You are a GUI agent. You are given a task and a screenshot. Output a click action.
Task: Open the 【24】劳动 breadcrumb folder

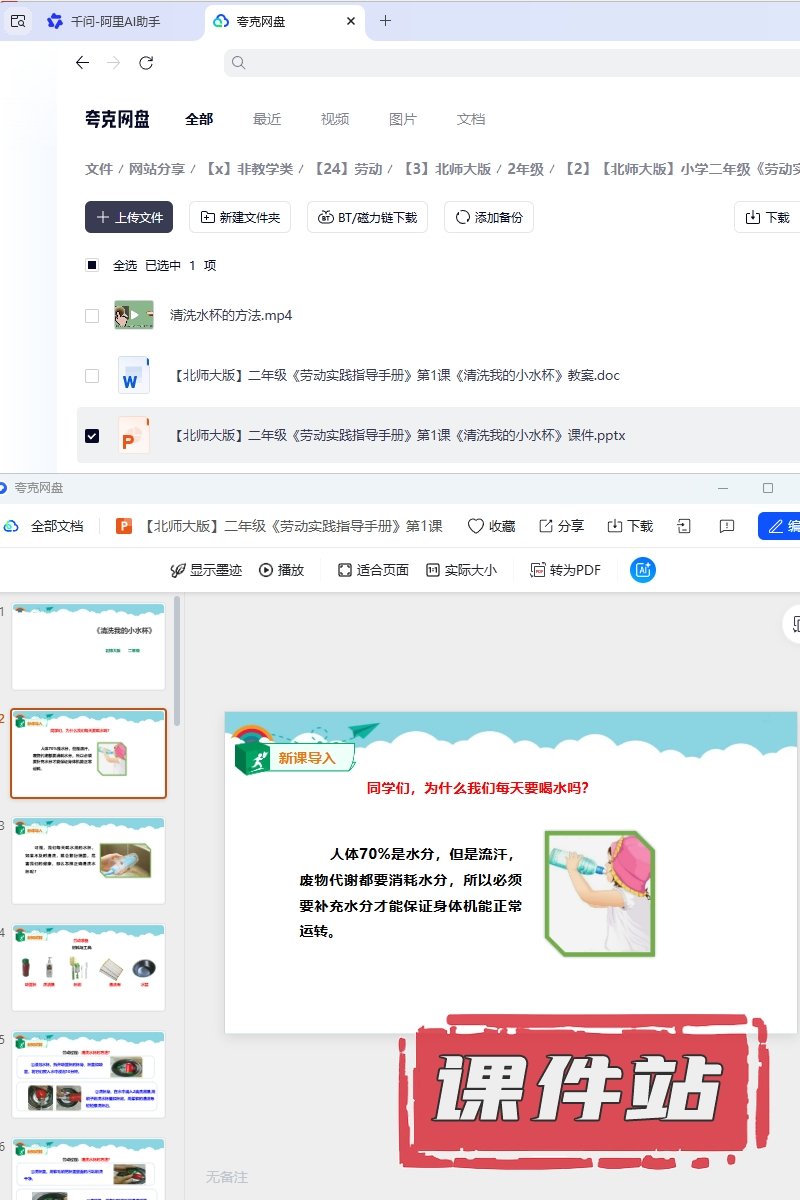click(x=347, y=170)
